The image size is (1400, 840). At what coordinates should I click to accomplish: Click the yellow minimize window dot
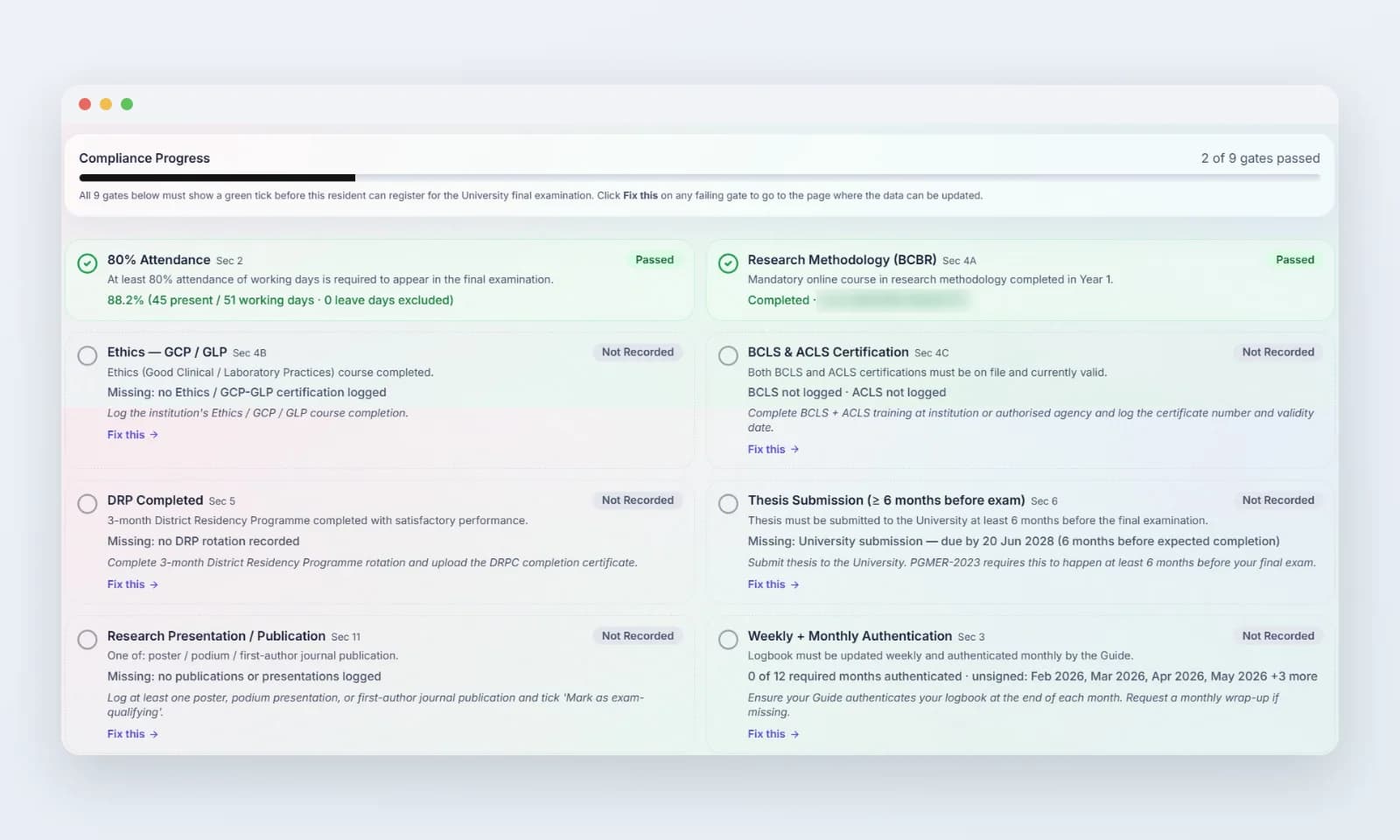click(x=106, y=104)
